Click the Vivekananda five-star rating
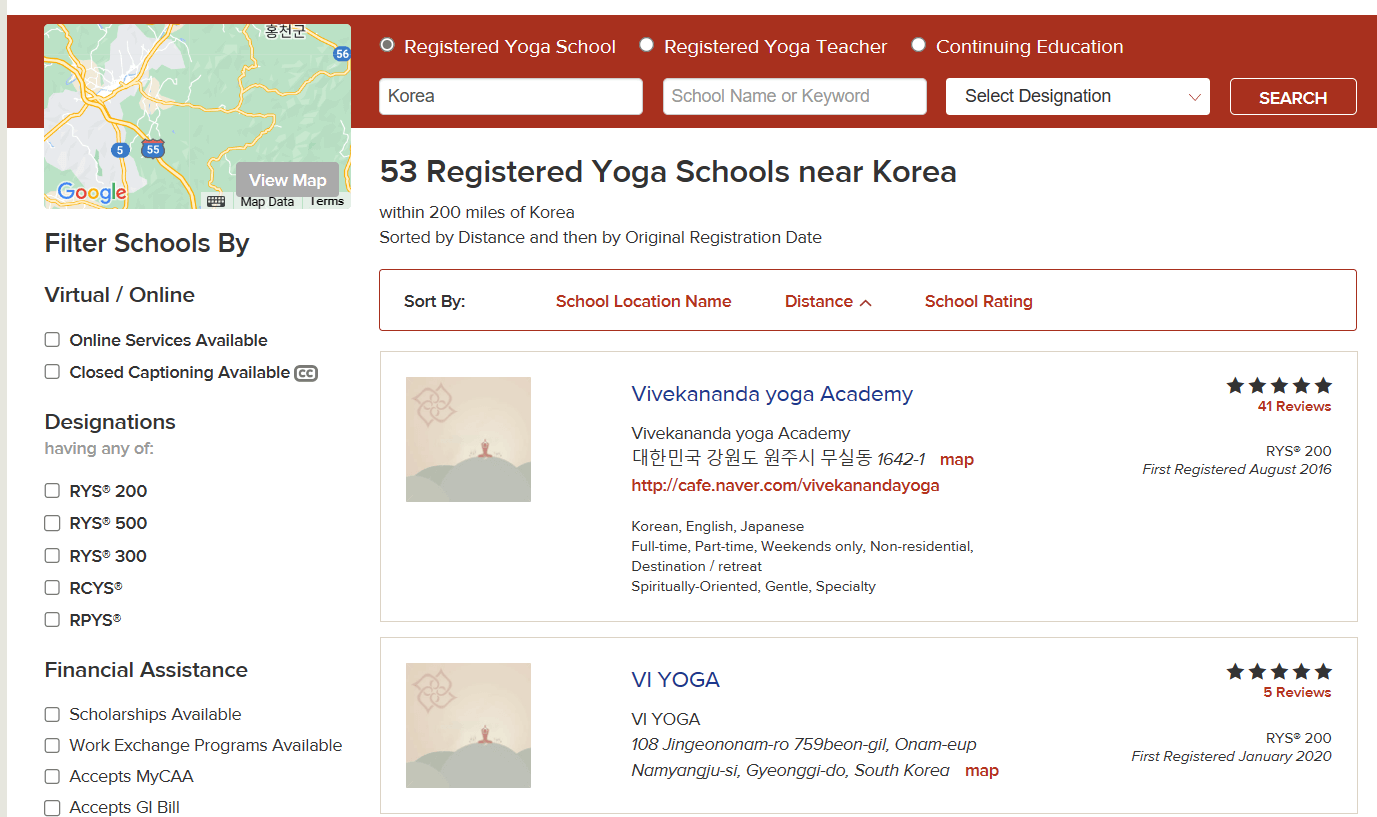 tap(1279, 385)
